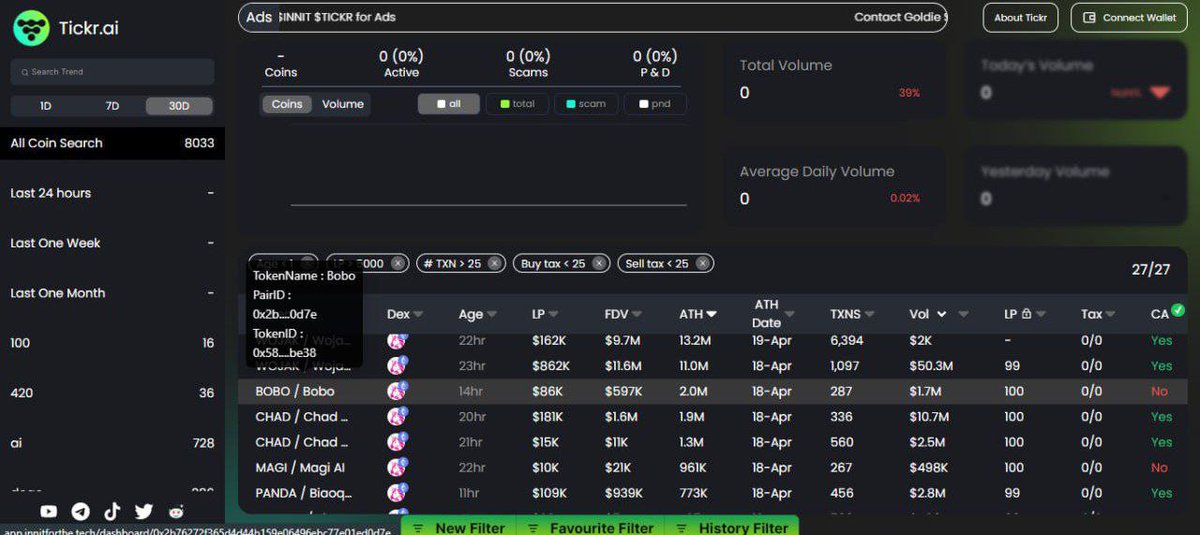Open the 'All Coin Search' sidebar item
The width and height of the screenshot is (1200, 535).
[x=112, y=143]
